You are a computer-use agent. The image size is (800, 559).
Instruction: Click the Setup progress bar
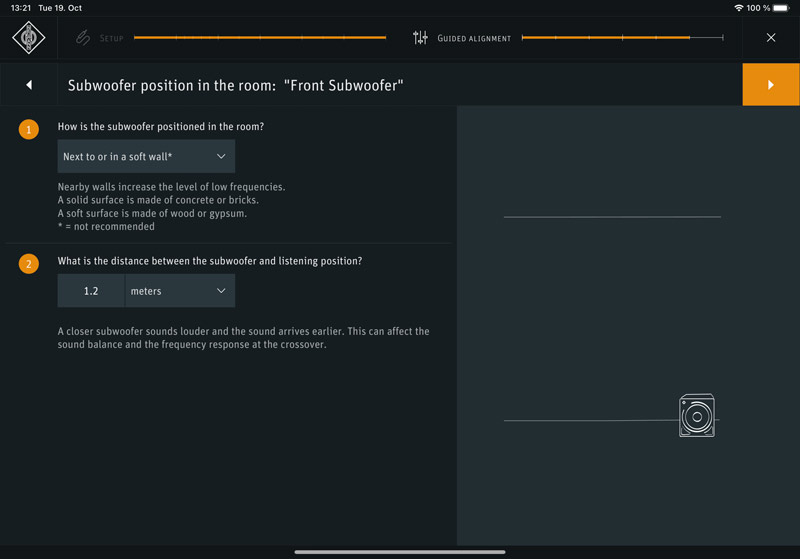click(259, 38)
